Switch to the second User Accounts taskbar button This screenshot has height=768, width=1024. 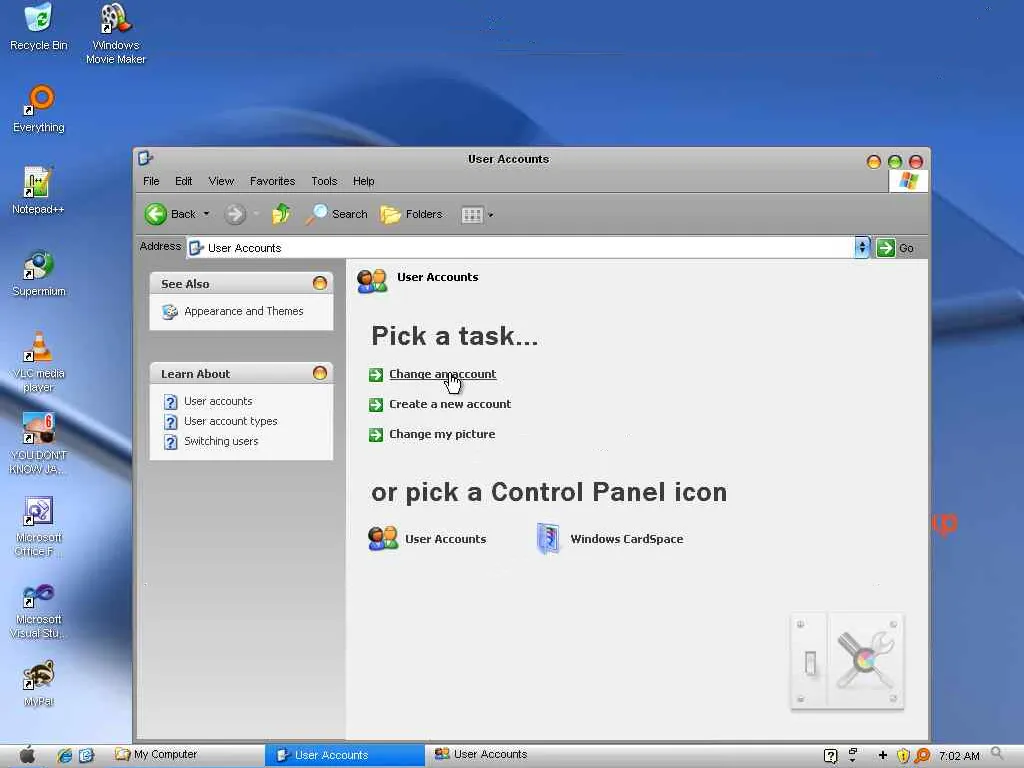click(481, 754)
